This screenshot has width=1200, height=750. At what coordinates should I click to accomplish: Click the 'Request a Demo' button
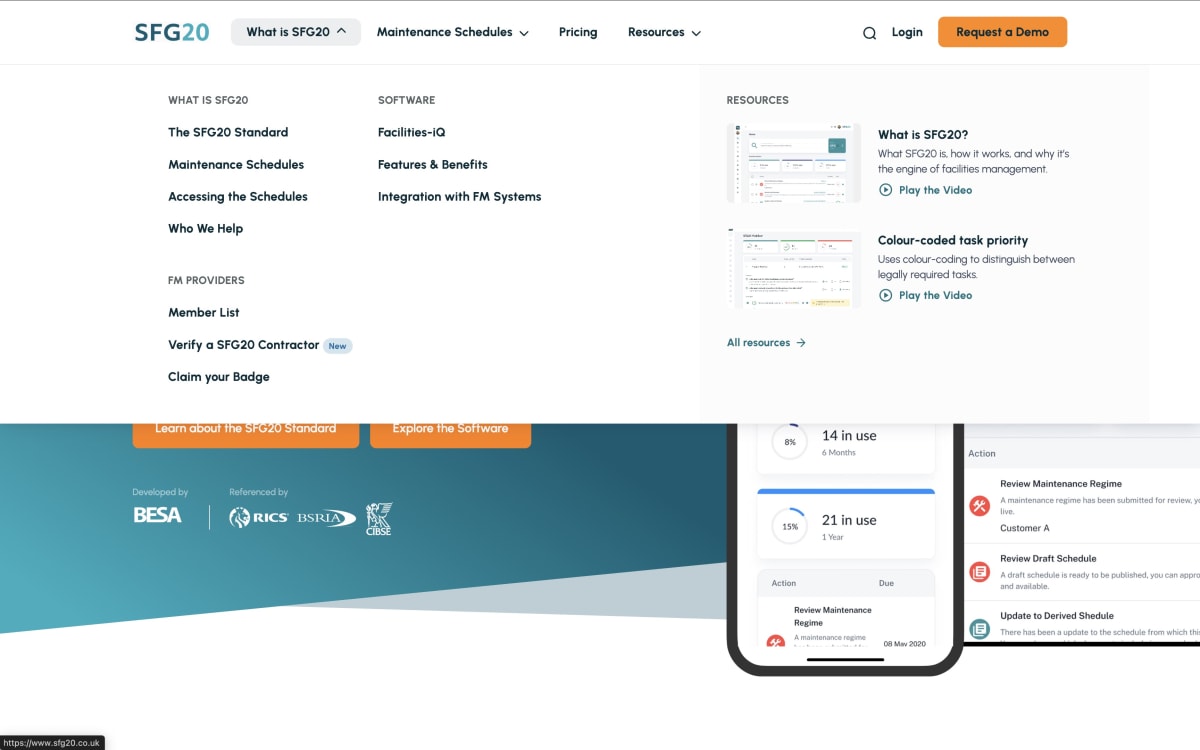pyautogui.click(x=1002, y=31)
